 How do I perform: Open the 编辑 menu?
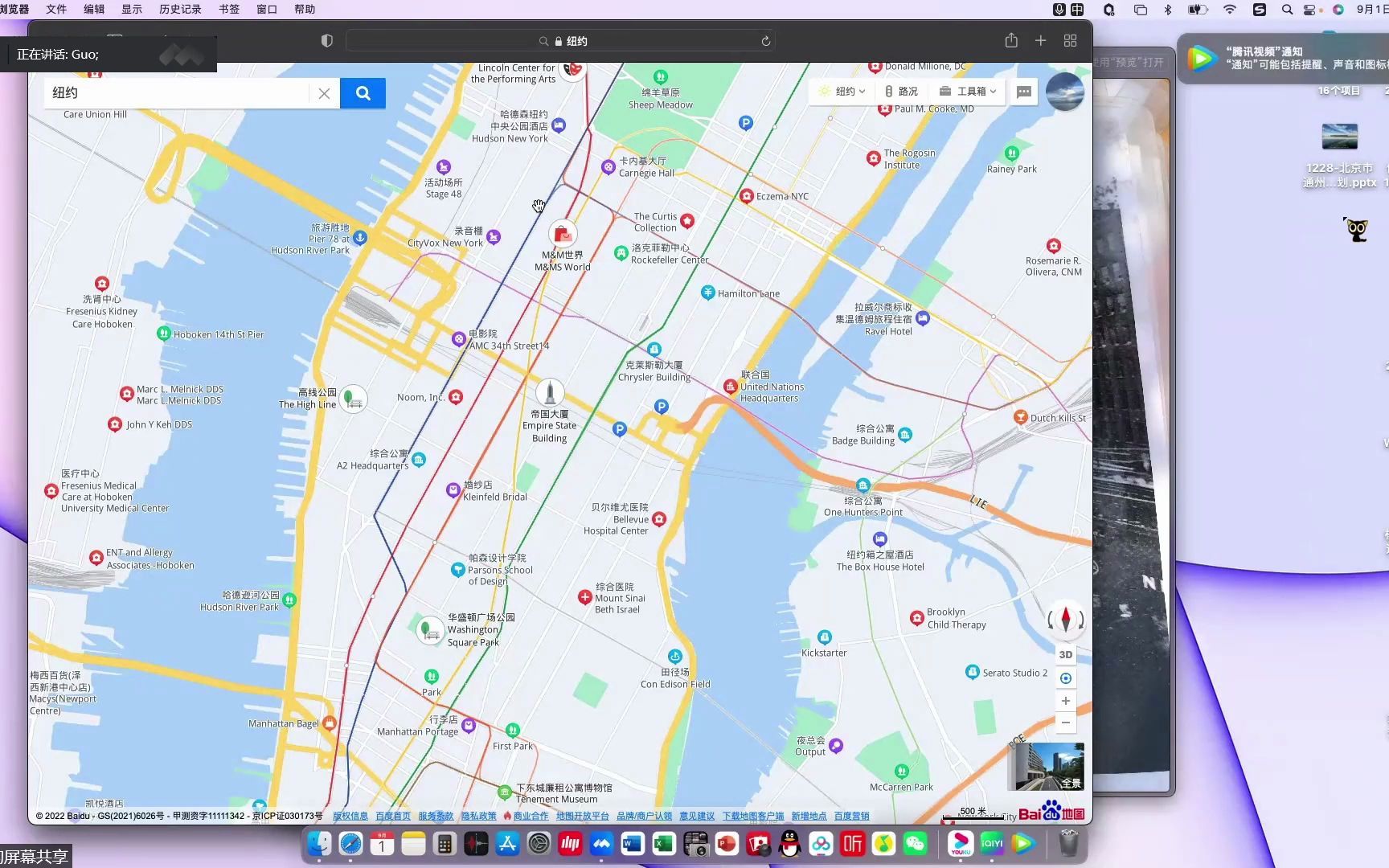tap(94, 9)
